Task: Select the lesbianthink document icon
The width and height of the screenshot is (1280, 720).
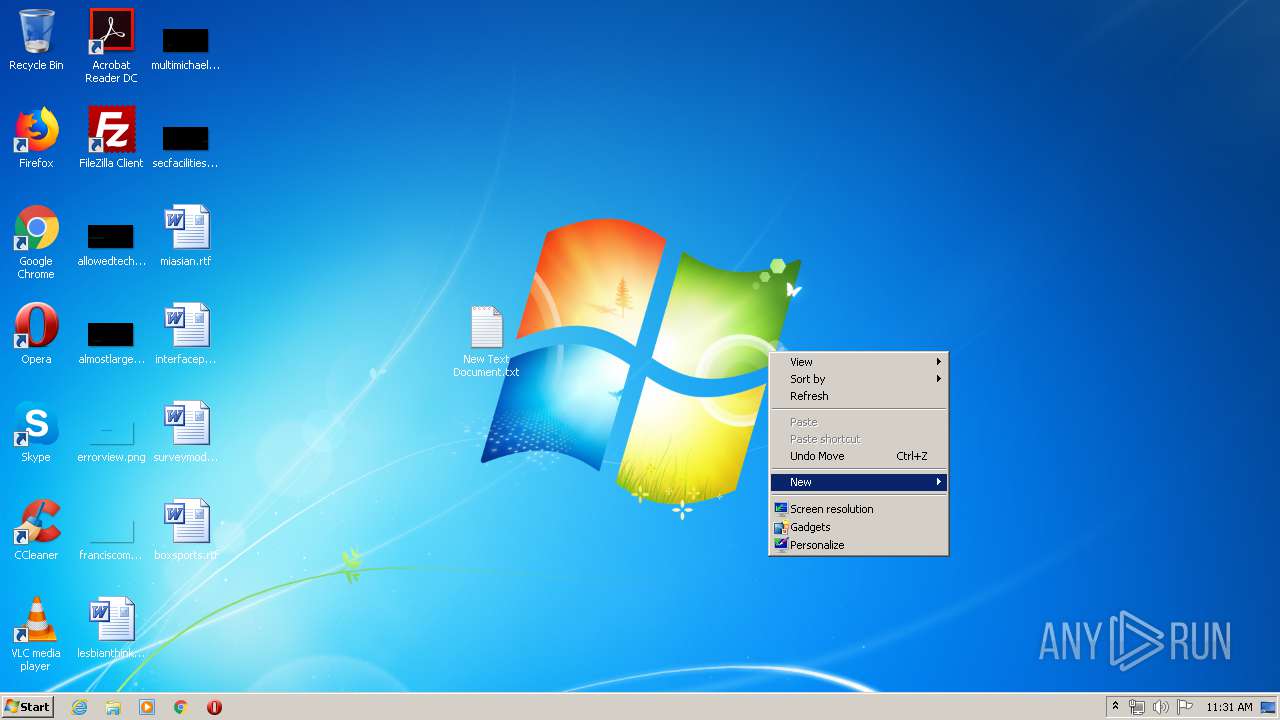Action: click(111, 628)
